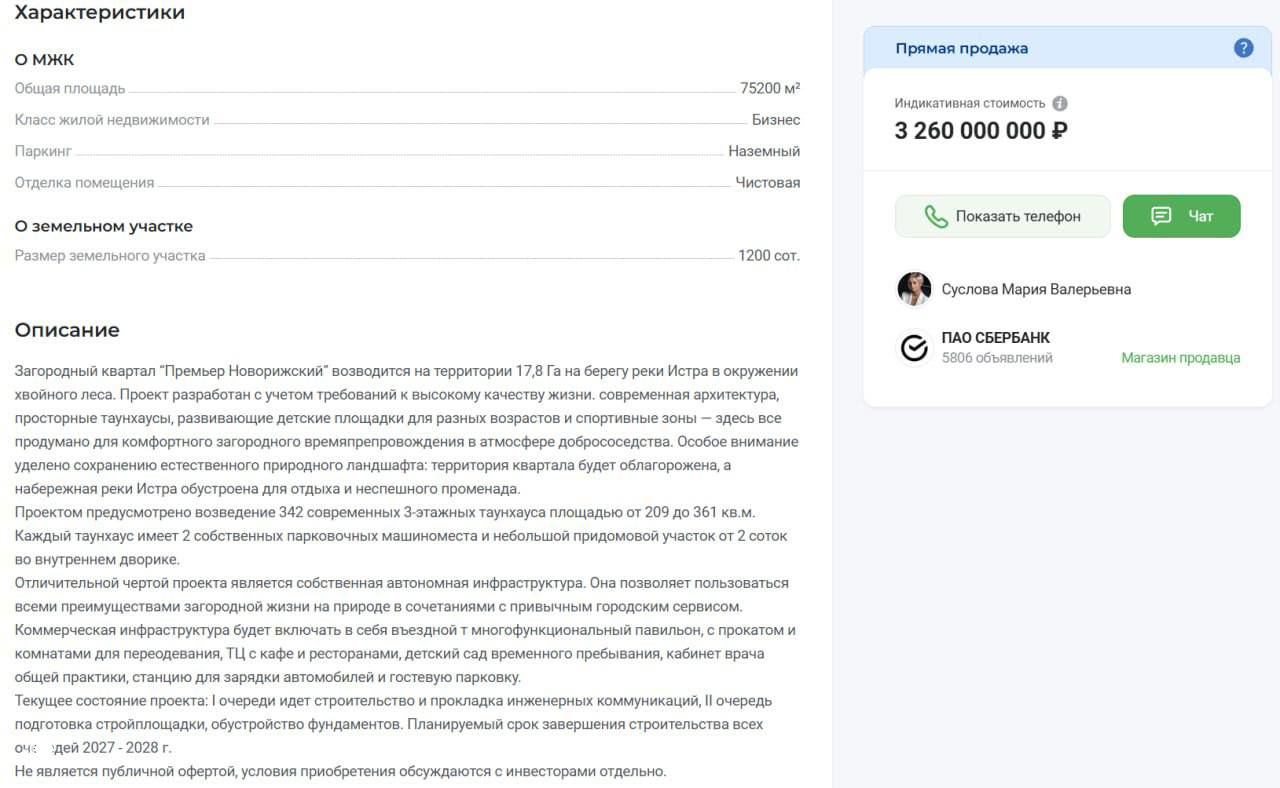This screenshot has width=1280, height=788.
Task: Open the help question mark on Прямая продажа banner
Action: [x=1243, y=47]
